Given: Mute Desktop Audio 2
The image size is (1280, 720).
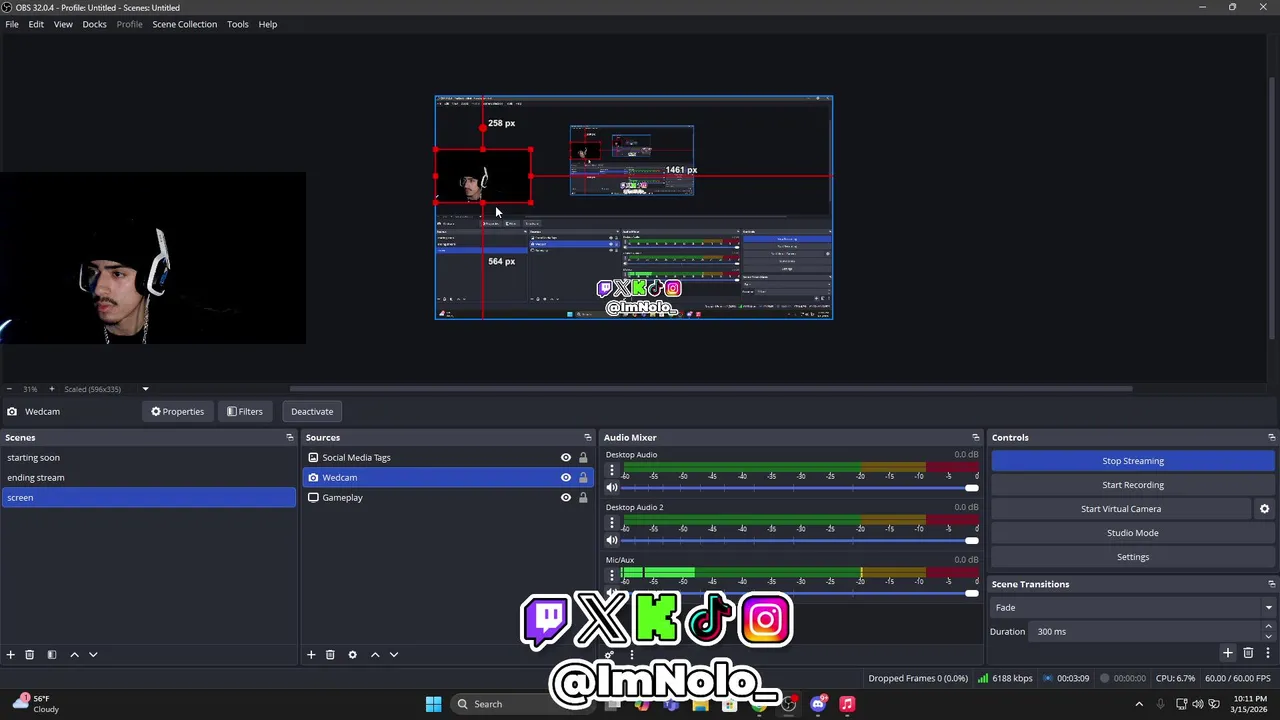Looking at the screenshot, I should pos(612,541).
